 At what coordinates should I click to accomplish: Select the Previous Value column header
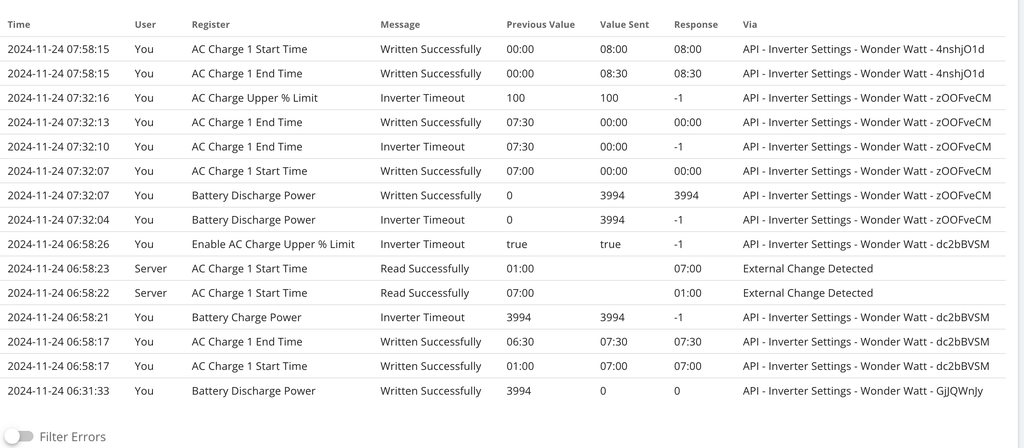tap(540, 24)
